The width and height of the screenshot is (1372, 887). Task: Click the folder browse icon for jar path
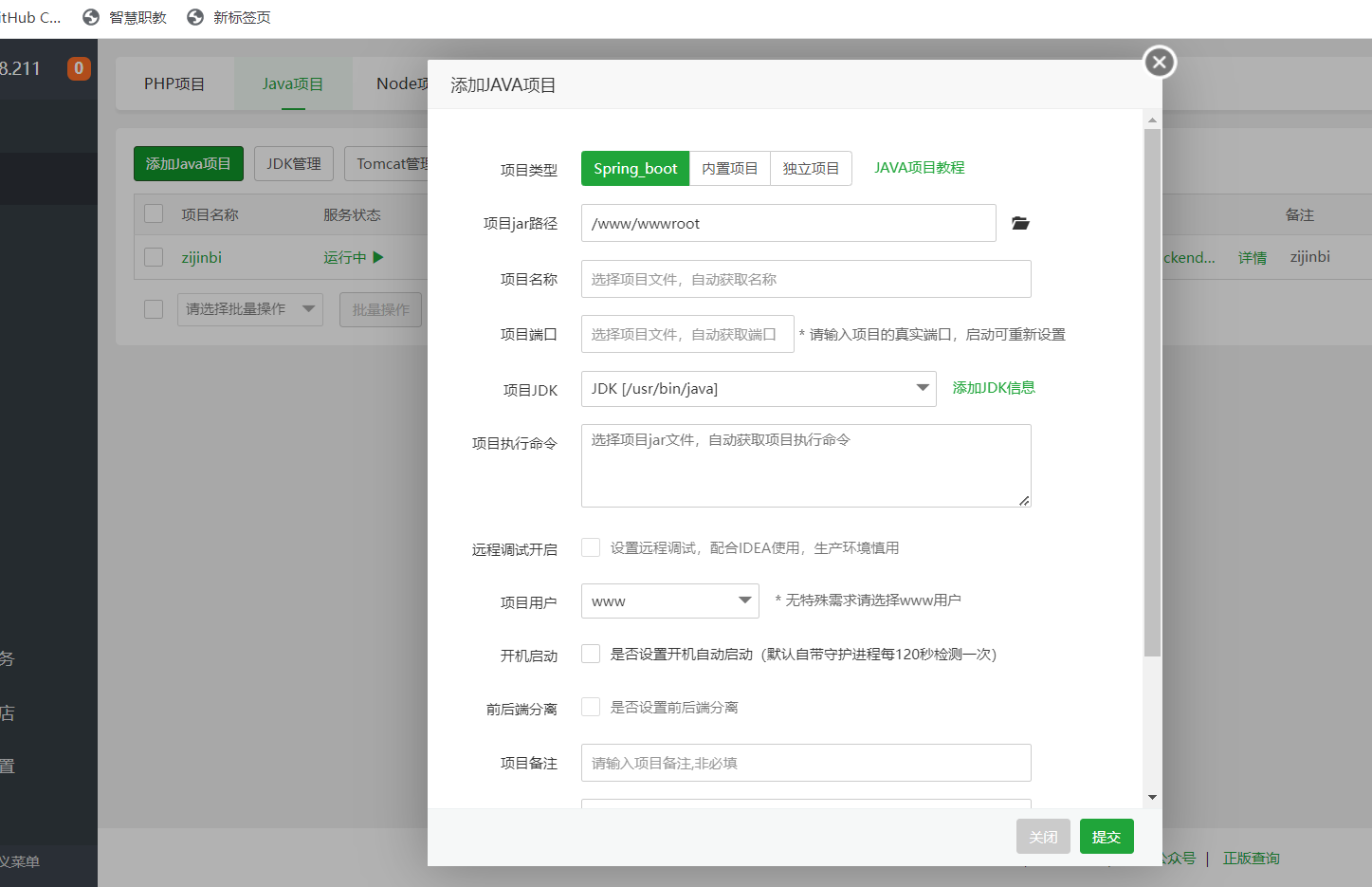click(1020, 224)
